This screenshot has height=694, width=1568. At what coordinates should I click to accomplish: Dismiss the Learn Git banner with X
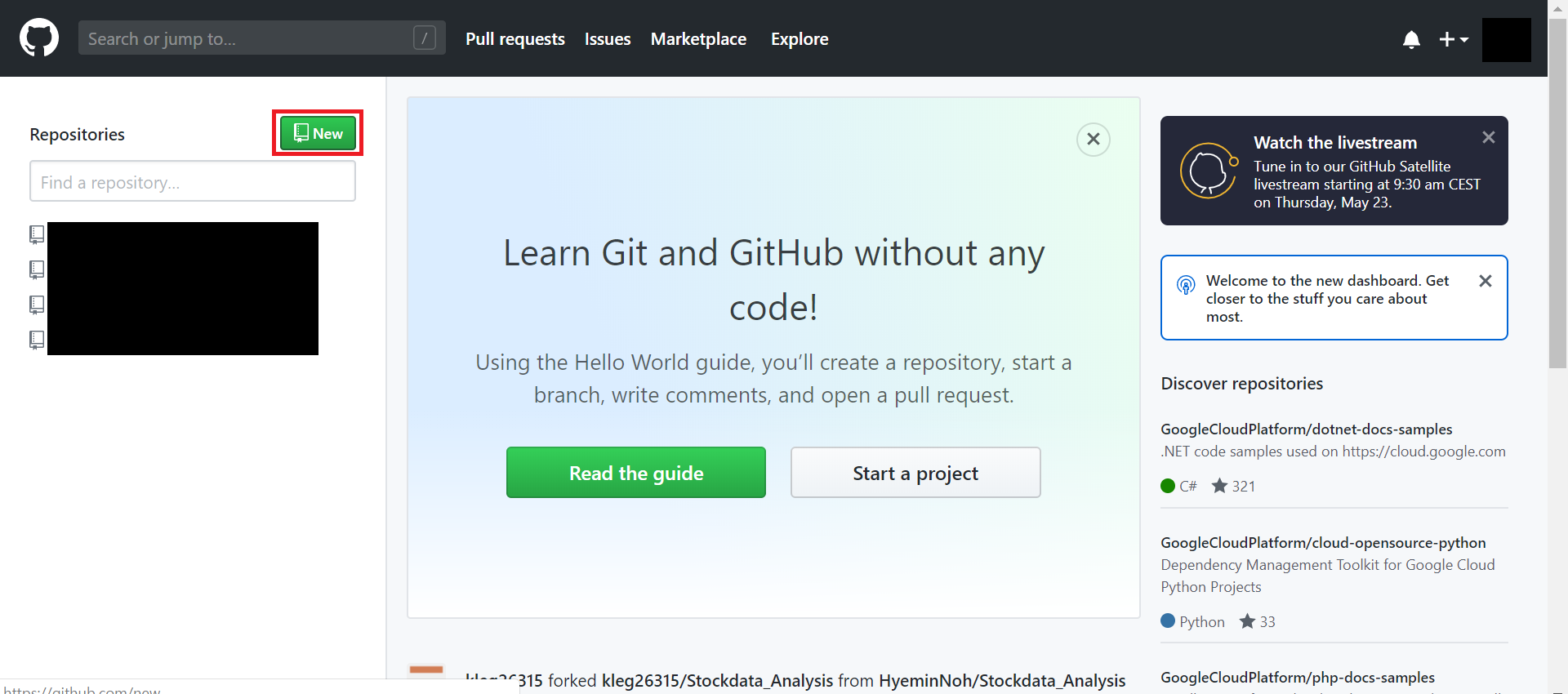(1094, 140)
